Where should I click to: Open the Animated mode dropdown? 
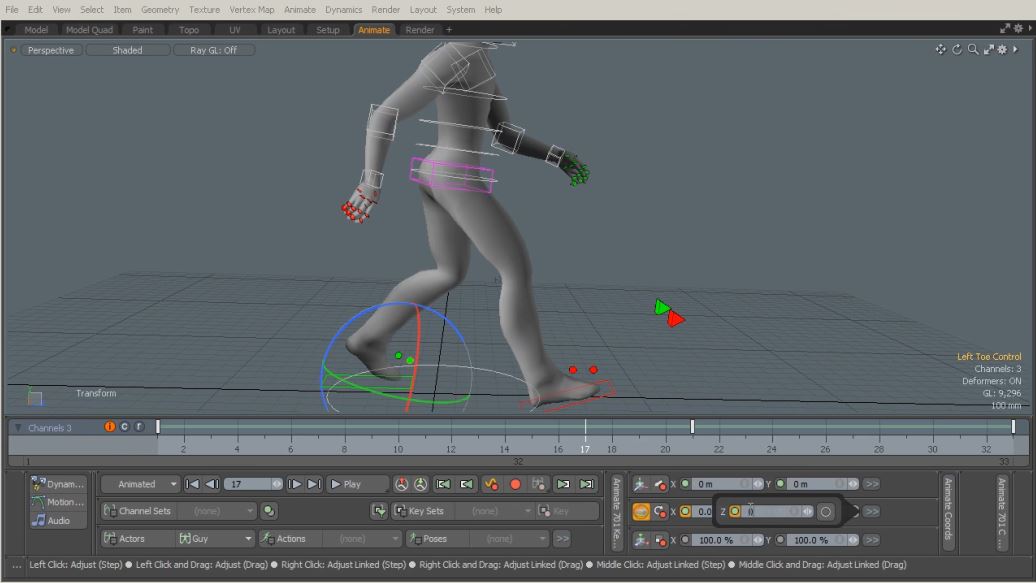coord(141,484)
